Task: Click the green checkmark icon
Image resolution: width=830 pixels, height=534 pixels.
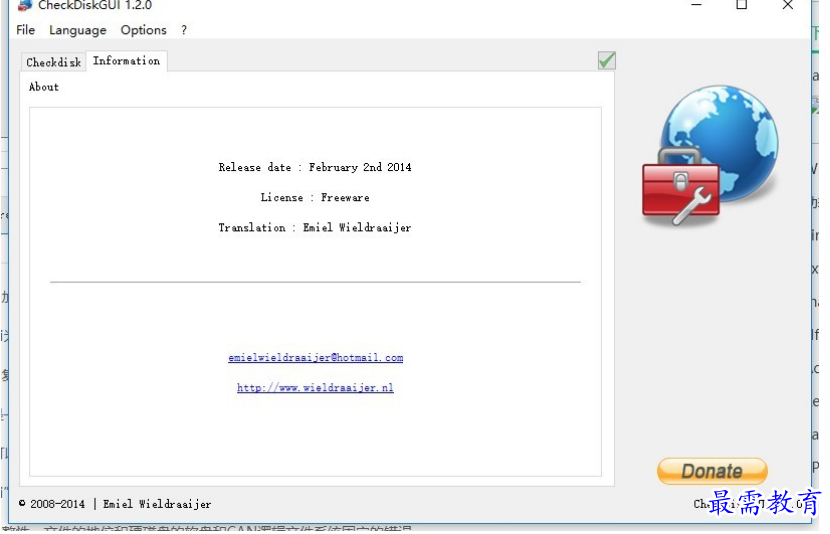Action: coord(607,60)
